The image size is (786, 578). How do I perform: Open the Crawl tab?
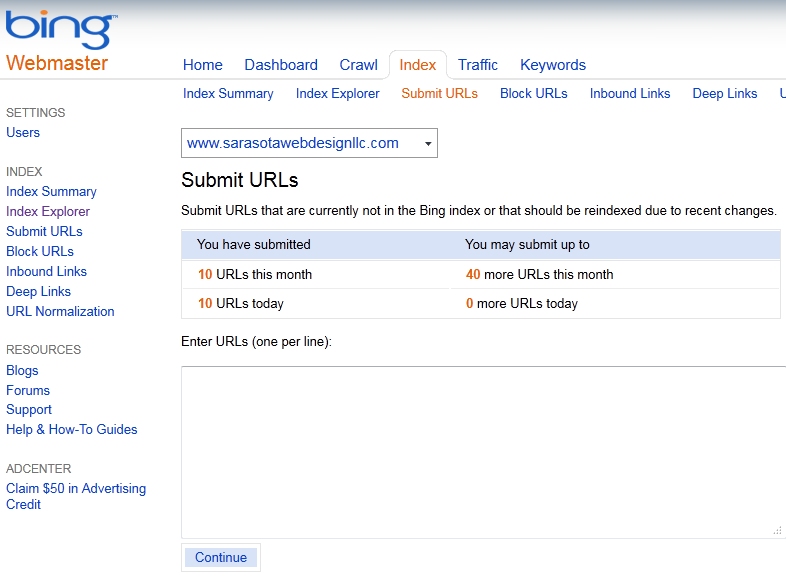pyautogui.click(x=358, y=65)
